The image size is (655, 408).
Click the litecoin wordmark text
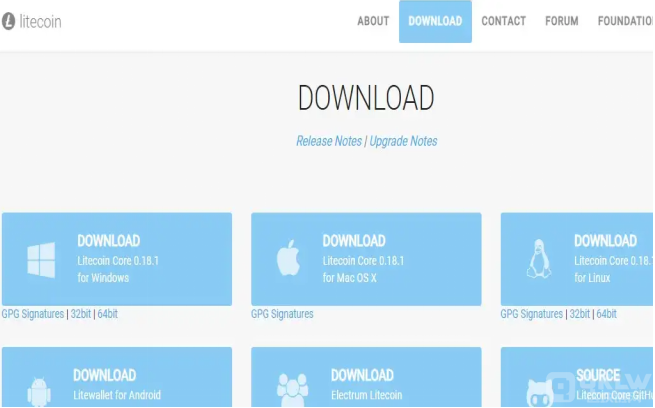point(41,21)
